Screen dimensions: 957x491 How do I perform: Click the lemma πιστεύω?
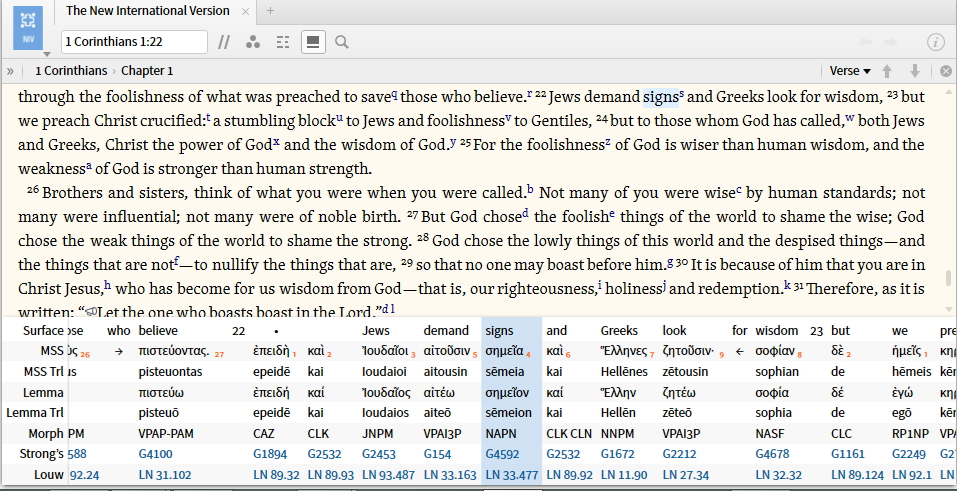(x=162, y=393)
